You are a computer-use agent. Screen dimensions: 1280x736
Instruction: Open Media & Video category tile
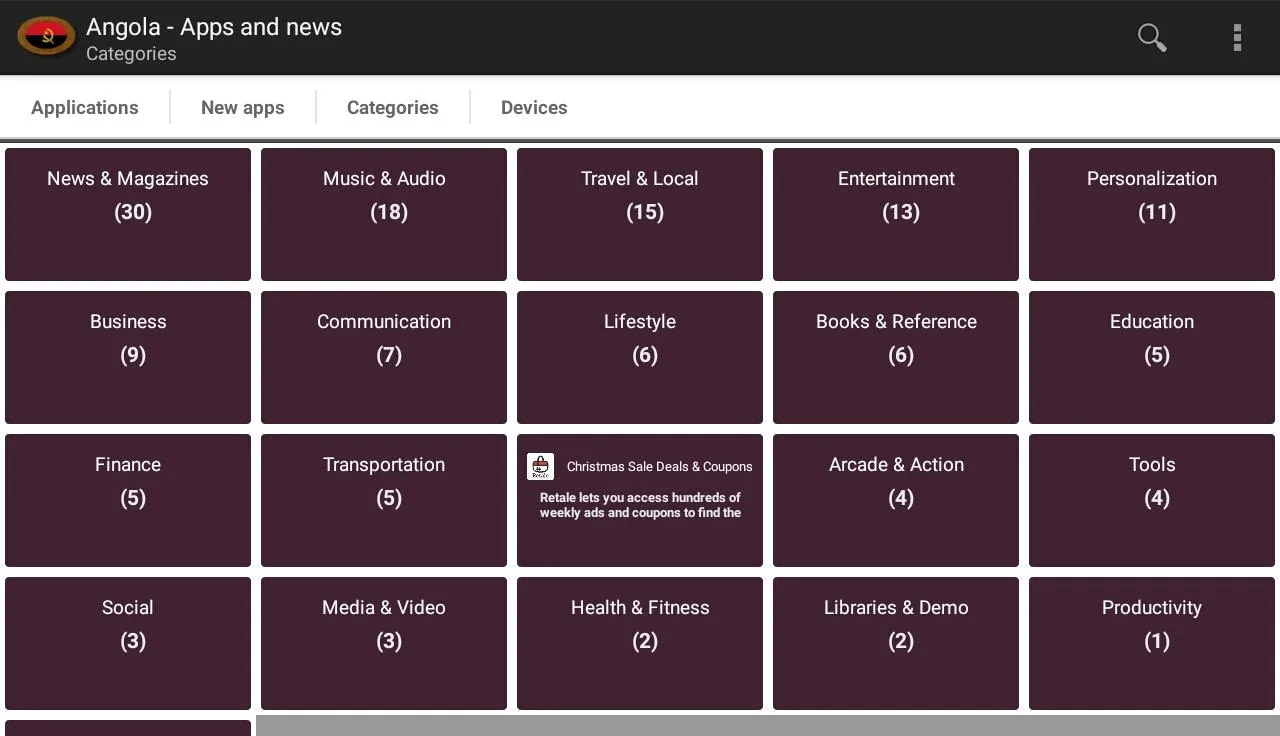[x=384, y=643]
